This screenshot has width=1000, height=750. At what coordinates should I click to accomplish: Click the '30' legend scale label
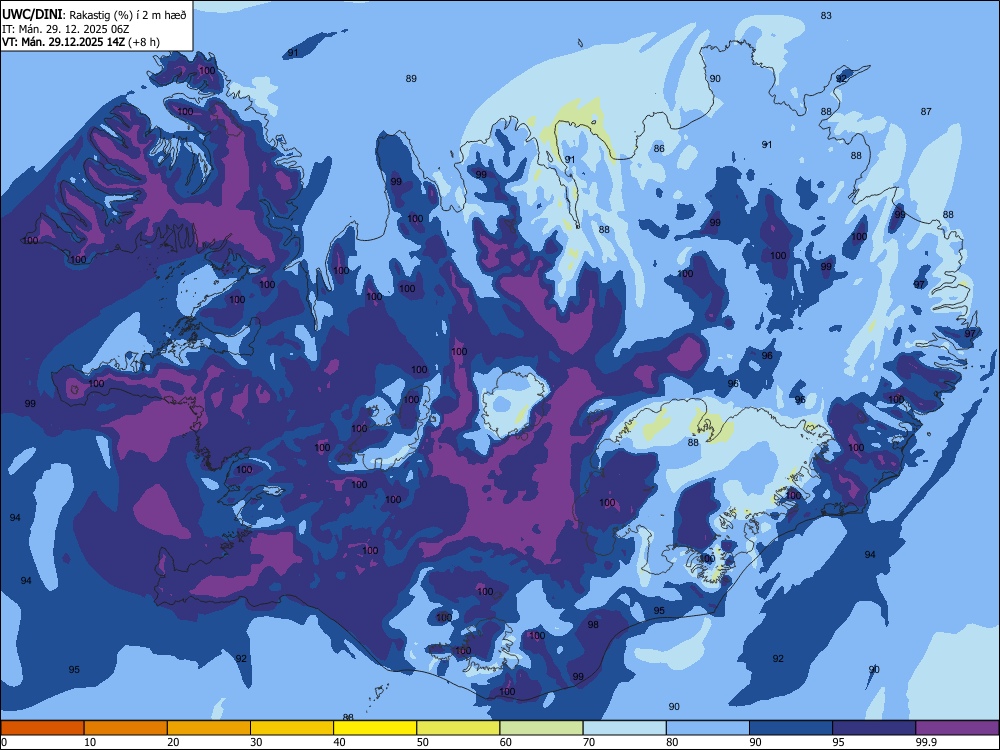tap(256, 742)
